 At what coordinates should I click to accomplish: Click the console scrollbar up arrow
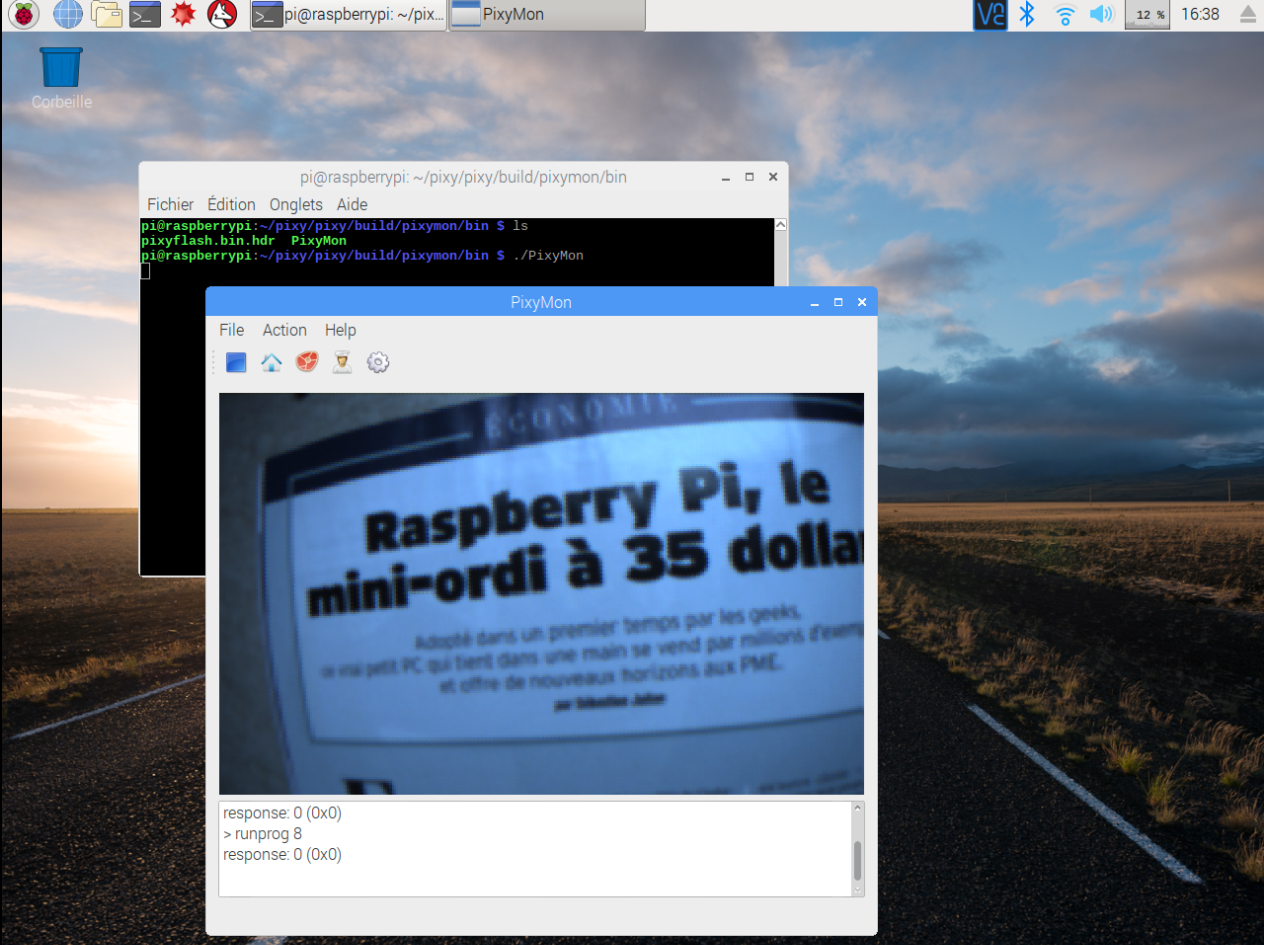(857, 808)
